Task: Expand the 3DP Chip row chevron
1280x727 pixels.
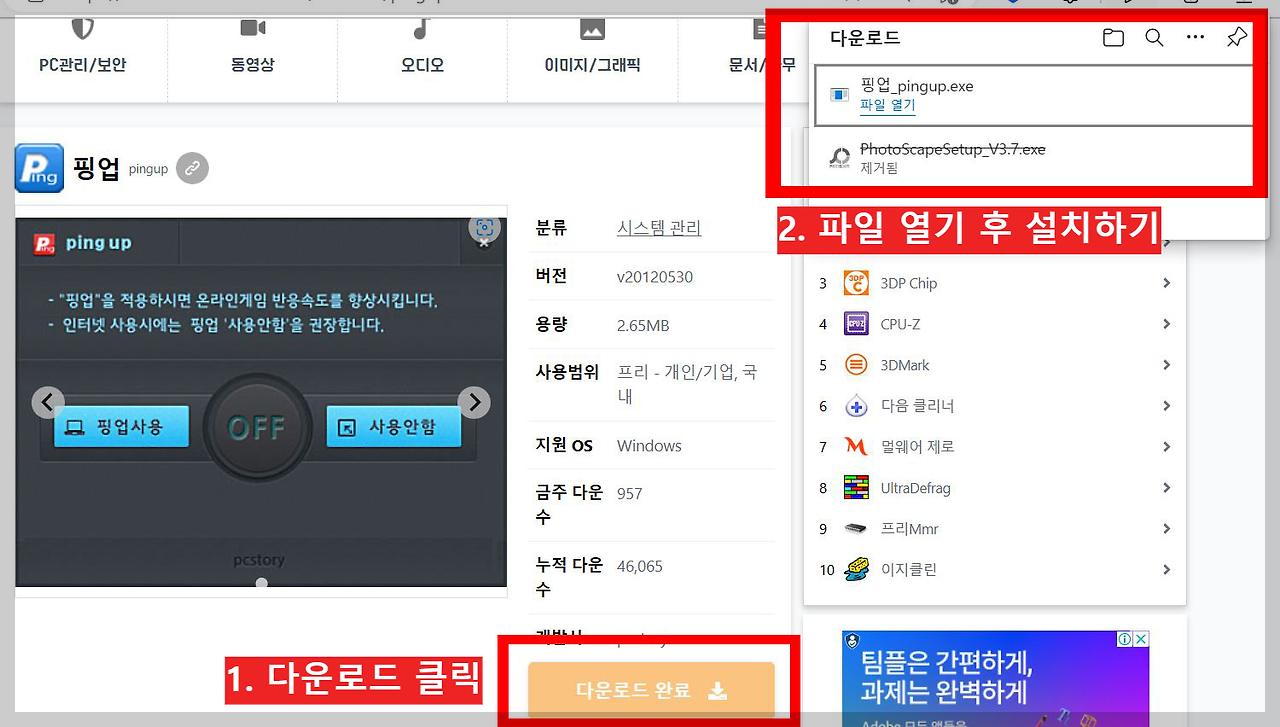Action: tap(1166, 283)
